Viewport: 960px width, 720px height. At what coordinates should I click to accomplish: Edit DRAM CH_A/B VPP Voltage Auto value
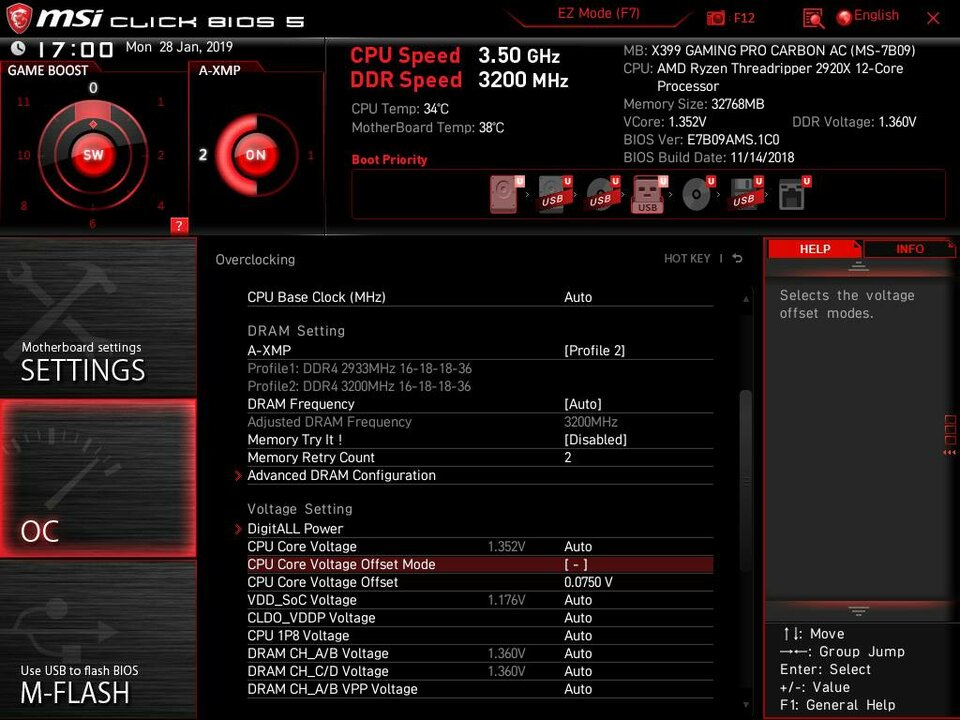(x=578, y=689)
